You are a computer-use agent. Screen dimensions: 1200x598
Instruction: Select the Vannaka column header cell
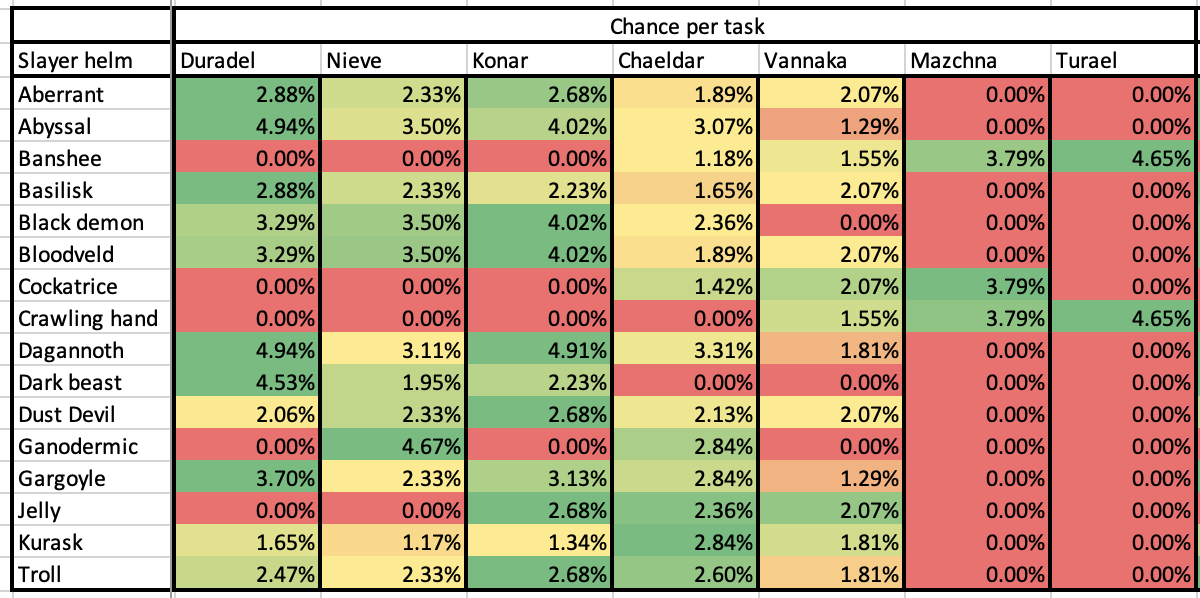[832, 61]
